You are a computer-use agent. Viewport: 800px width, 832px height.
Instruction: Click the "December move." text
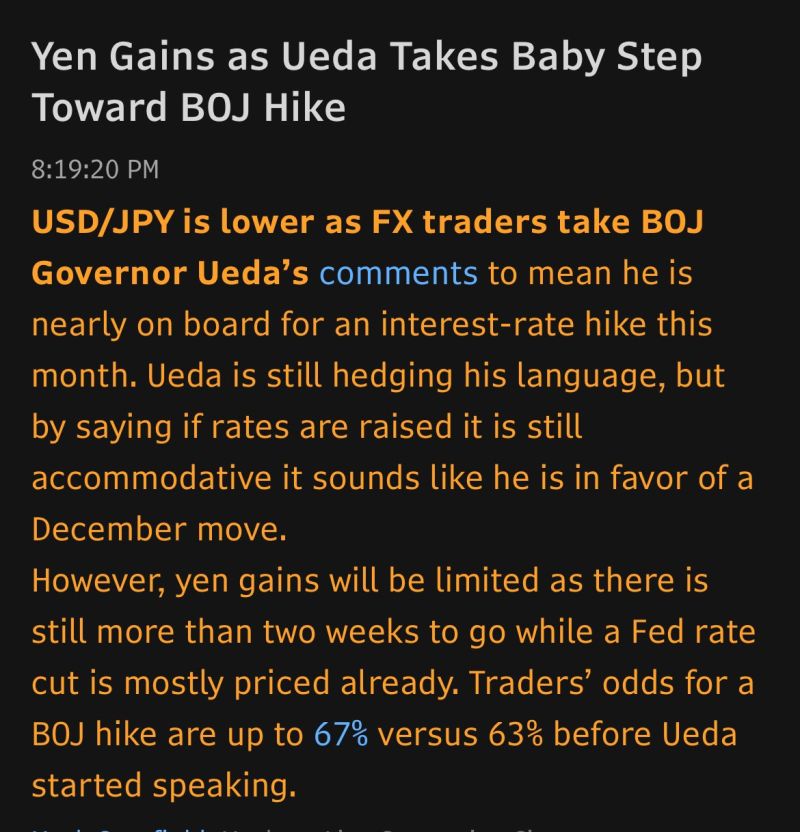[x=159, y=529]
